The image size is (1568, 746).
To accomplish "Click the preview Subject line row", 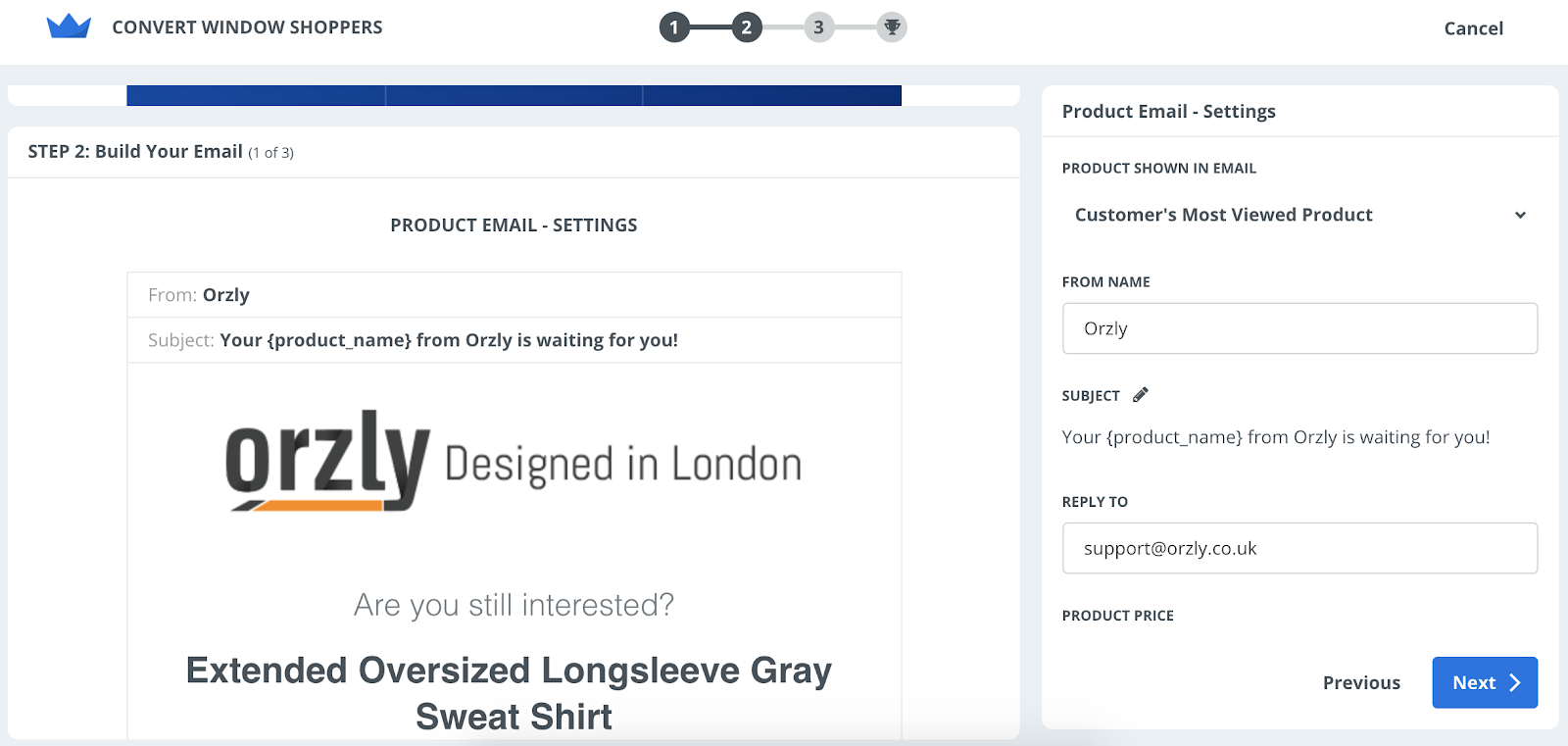I will tap(514, 340).
